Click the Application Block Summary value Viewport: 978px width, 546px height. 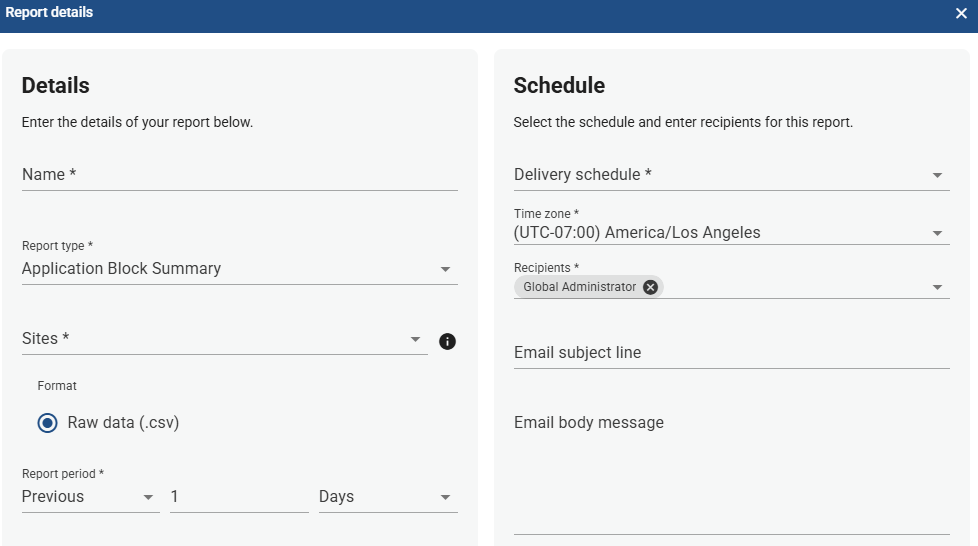[x=122, y=268]
